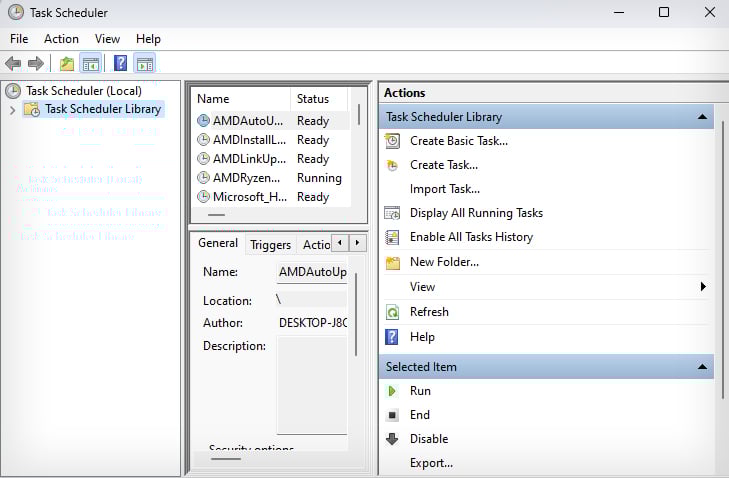The width and height of the screenshot is (729, 478).
Task: Switch to the Triggers tab
Action: 270,245
